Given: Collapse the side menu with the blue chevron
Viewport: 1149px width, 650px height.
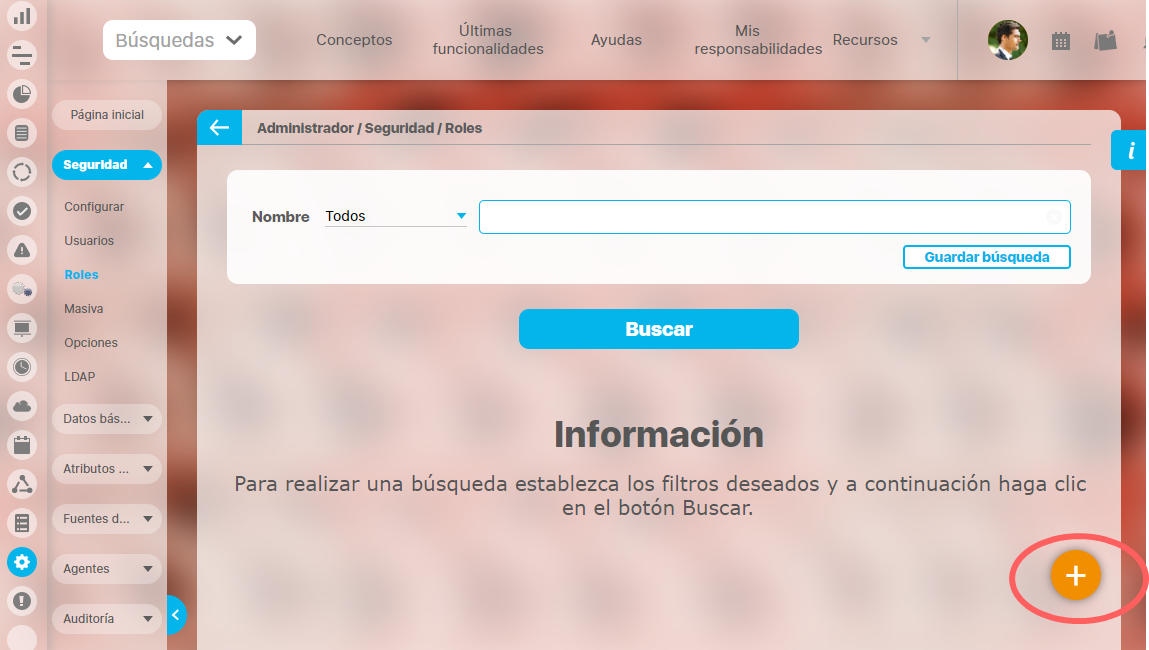Looking at the screenshot, I should point(176,615).
